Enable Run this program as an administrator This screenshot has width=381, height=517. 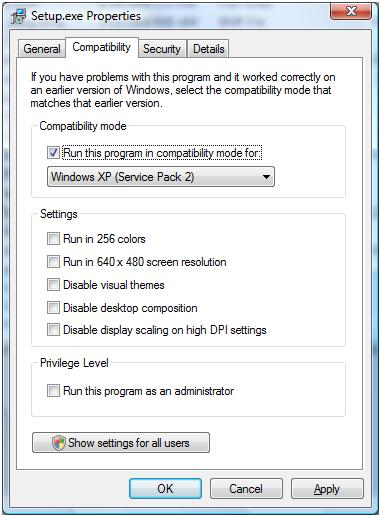pos(53,390)
